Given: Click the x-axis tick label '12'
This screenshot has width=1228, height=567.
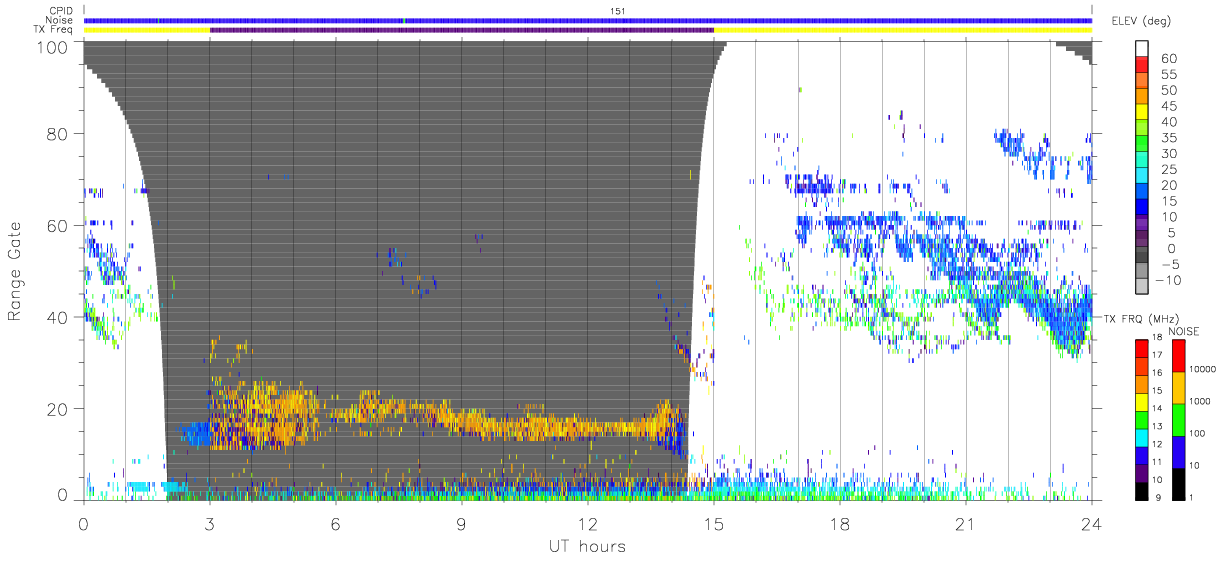Looking at the screenshot, I should [x=587, y=522].
